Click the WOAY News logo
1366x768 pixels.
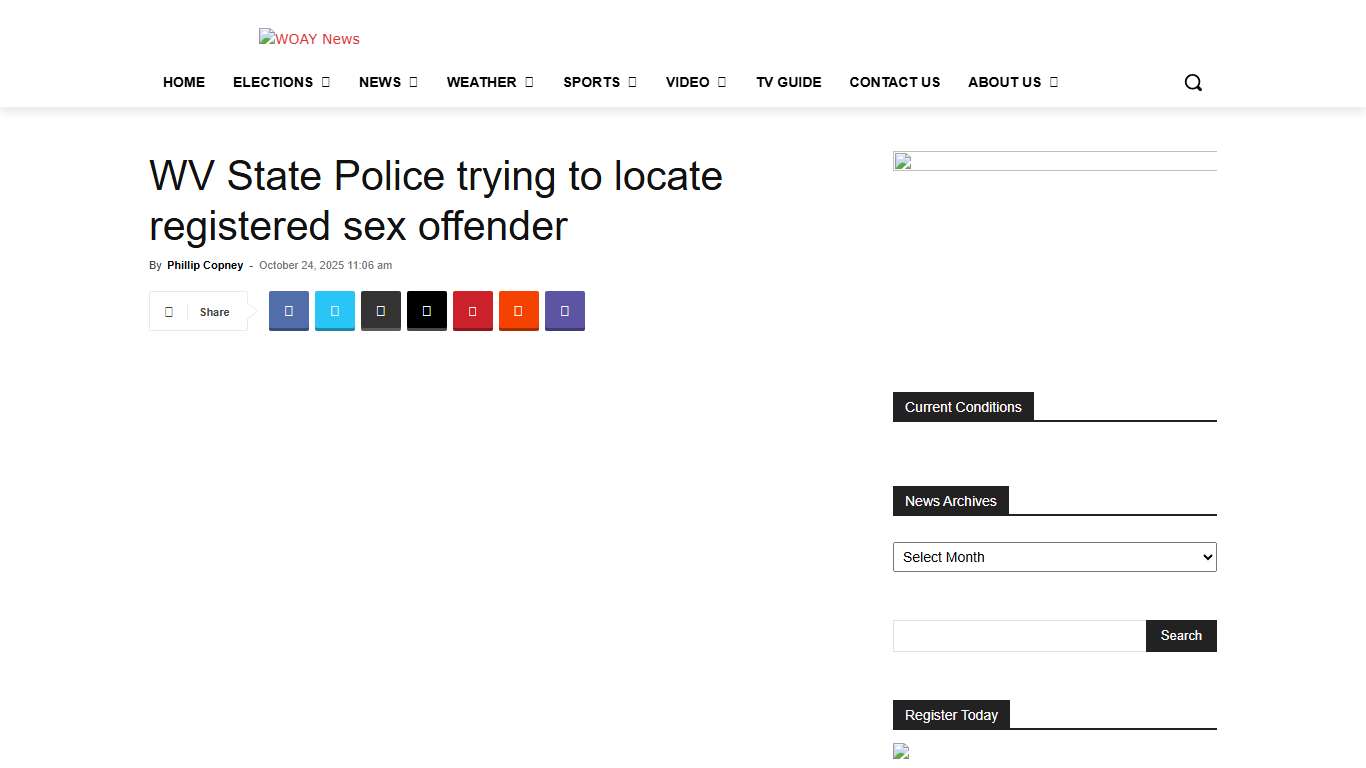point(309,39)
